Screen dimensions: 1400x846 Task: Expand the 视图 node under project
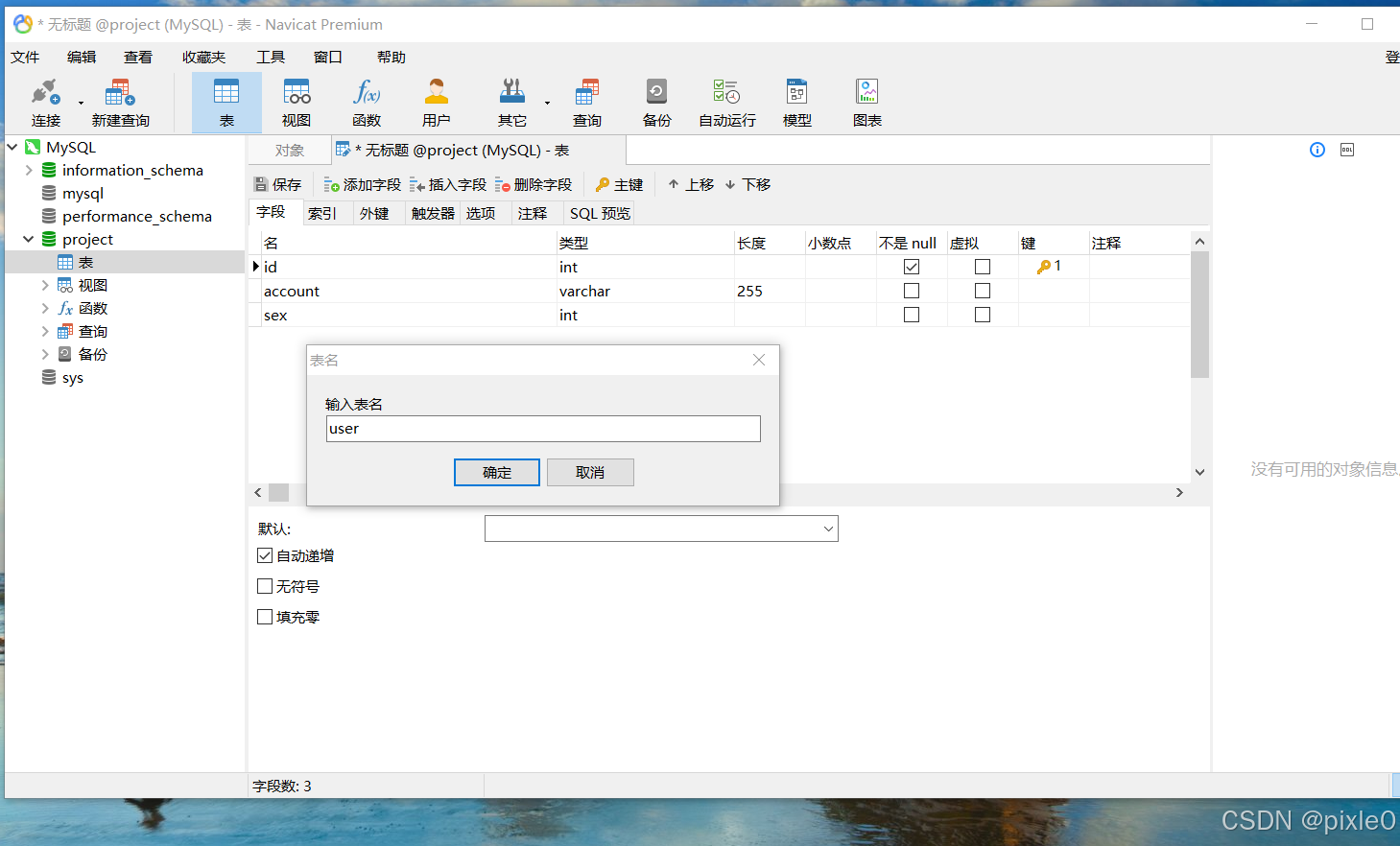(45, 285)
